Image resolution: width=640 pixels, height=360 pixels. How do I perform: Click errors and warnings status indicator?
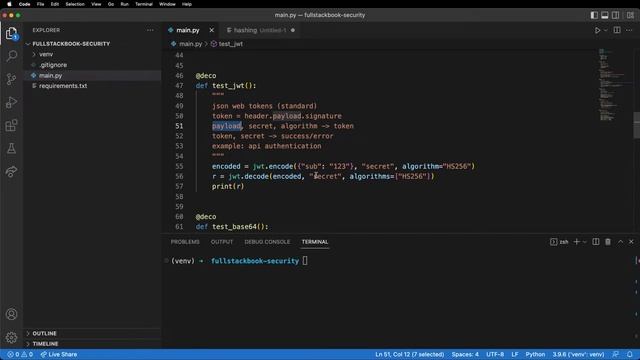pyautogui.click(x=20, y=354)
